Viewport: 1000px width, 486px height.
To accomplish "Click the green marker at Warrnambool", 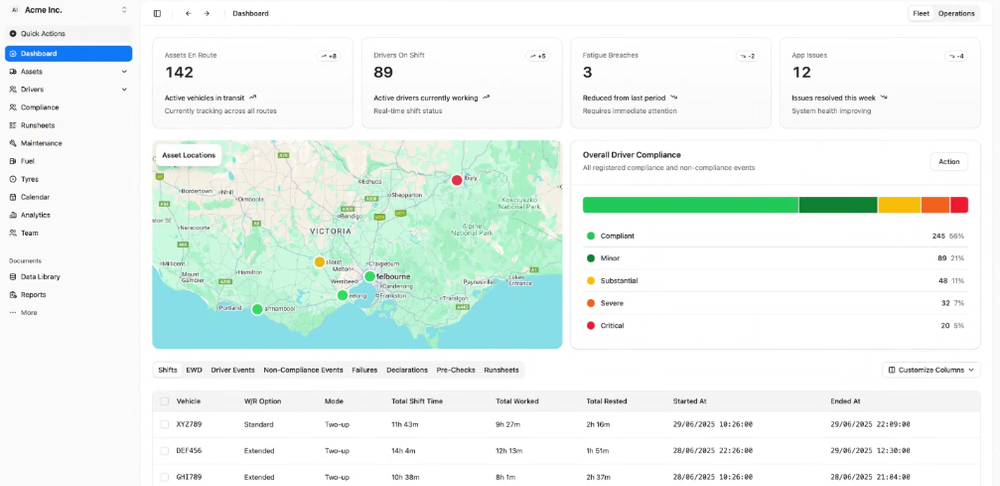I will pos(257,309).
